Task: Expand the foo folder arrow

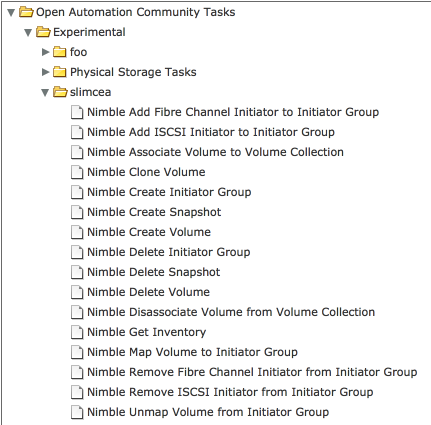Action: pos(45,52)
